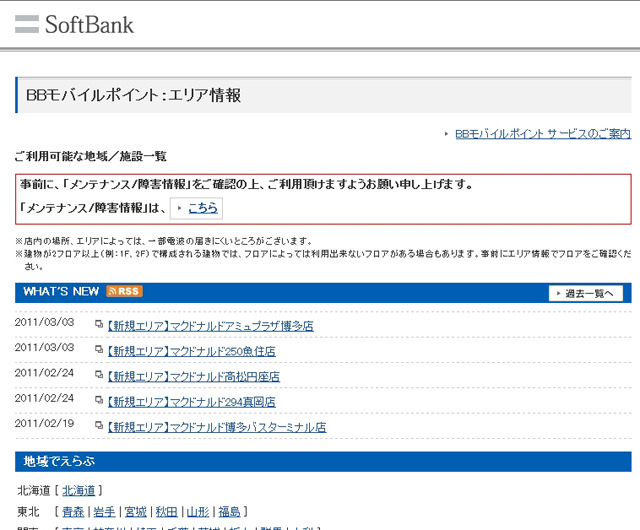Image resolution: width=640 pixels, height=530 pixels.
Task: Open マクドナルド博多バスターミナル店 news link
Action: [217, 427]
